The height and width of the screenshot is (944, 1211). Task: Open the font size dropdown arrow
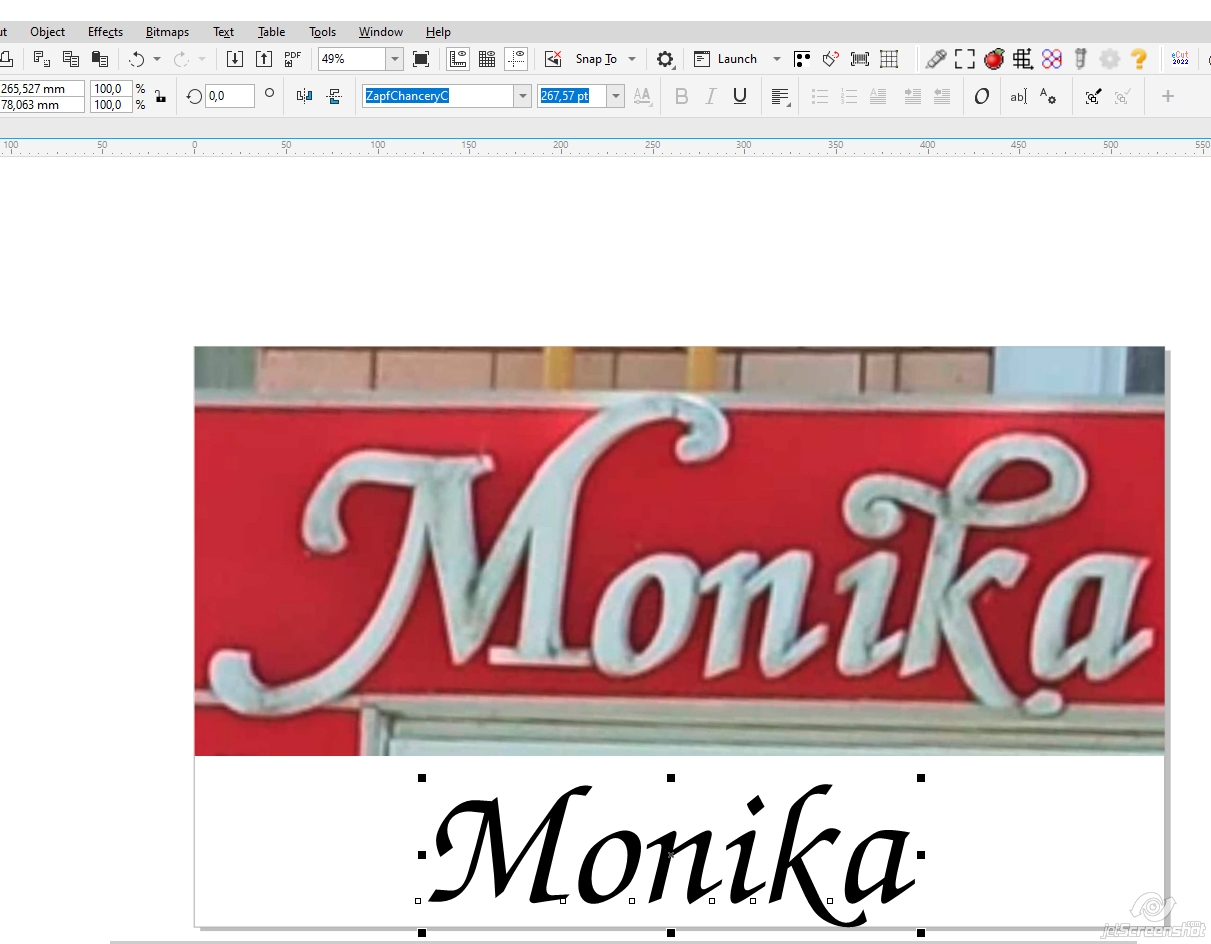click(x=615, y=96)
